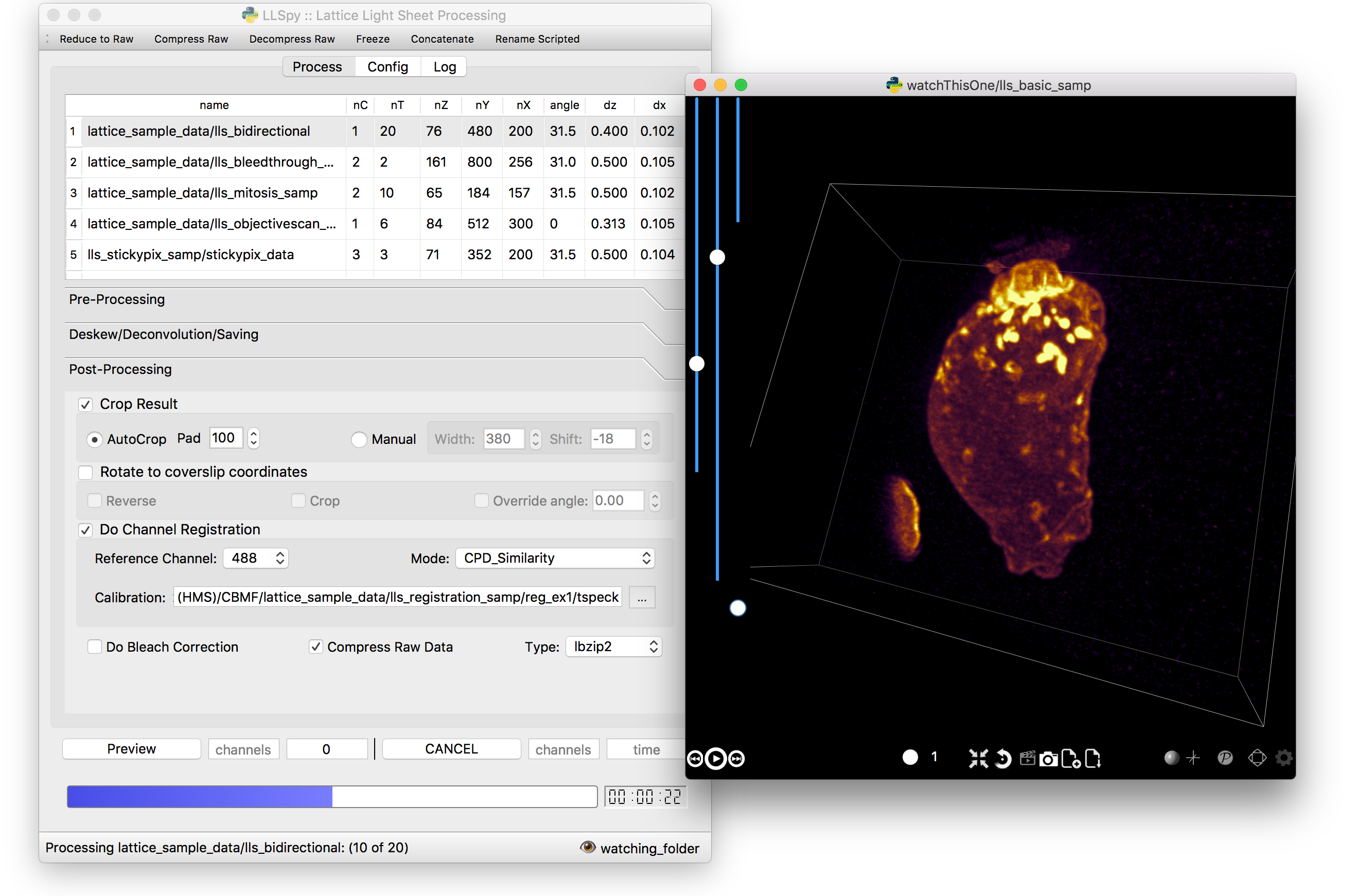The width and height of the screenshot is (1356, 896).
Task: Uncheck the Crop Result checkbox
Action: point(86,405)
